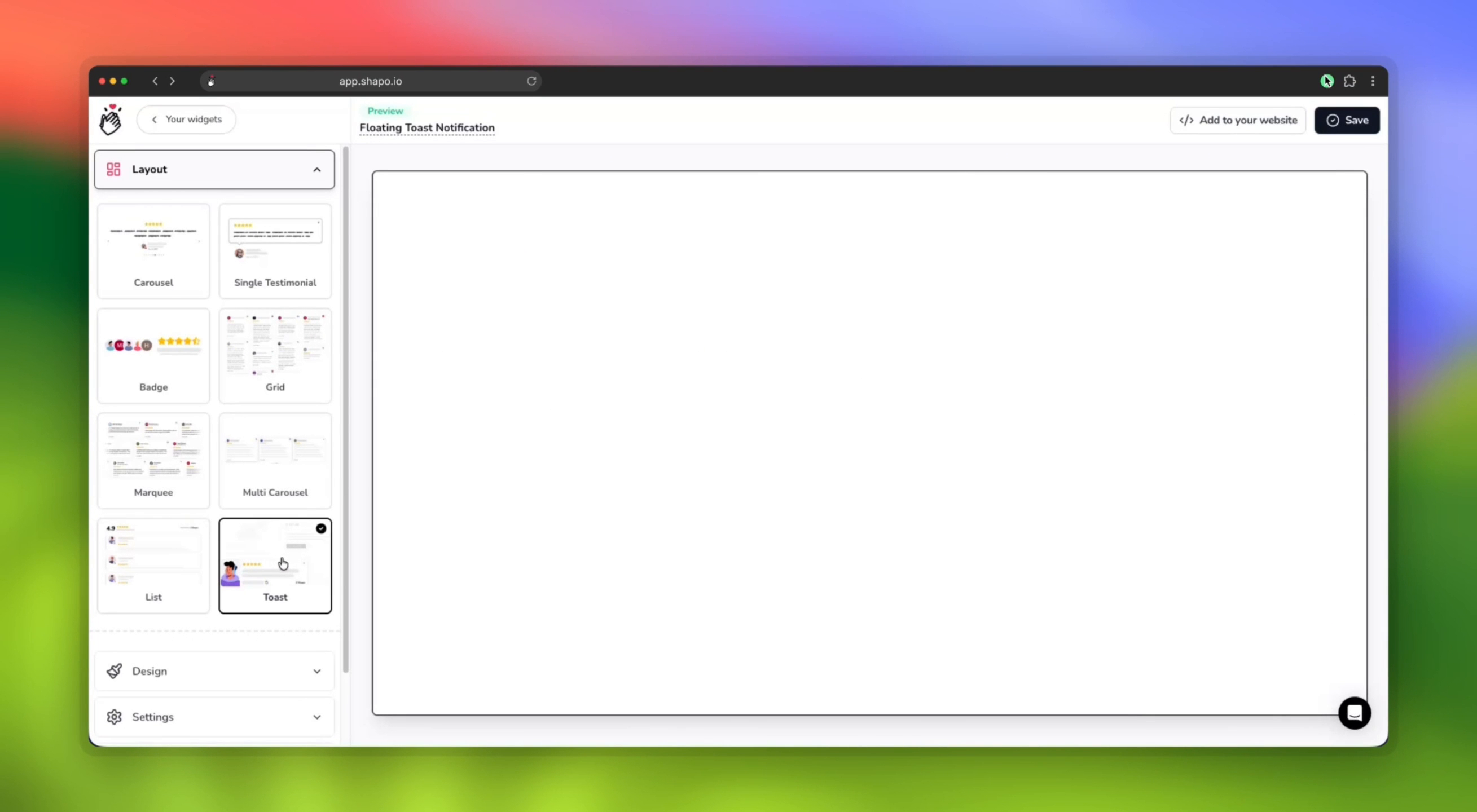Click the browser back arrow

[155, 81]
